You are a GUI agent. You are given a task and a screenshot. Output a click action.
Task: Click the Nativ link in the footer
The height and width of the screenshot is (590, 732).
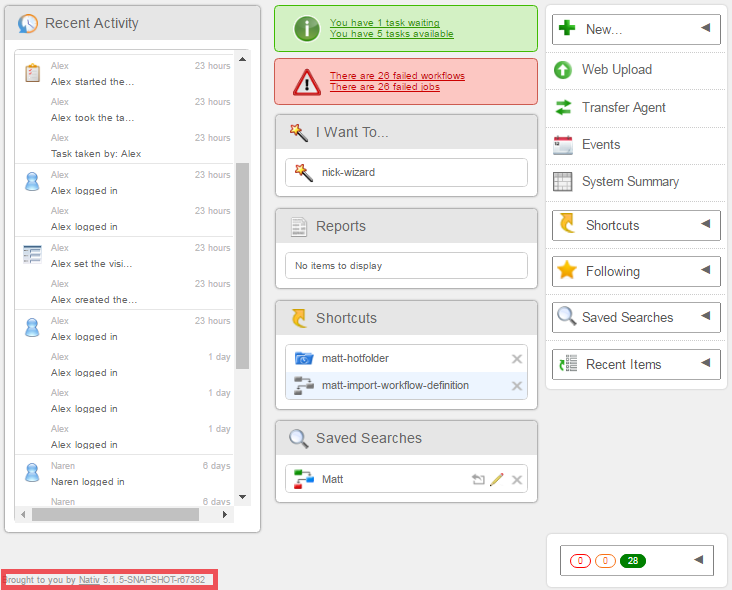89,580
